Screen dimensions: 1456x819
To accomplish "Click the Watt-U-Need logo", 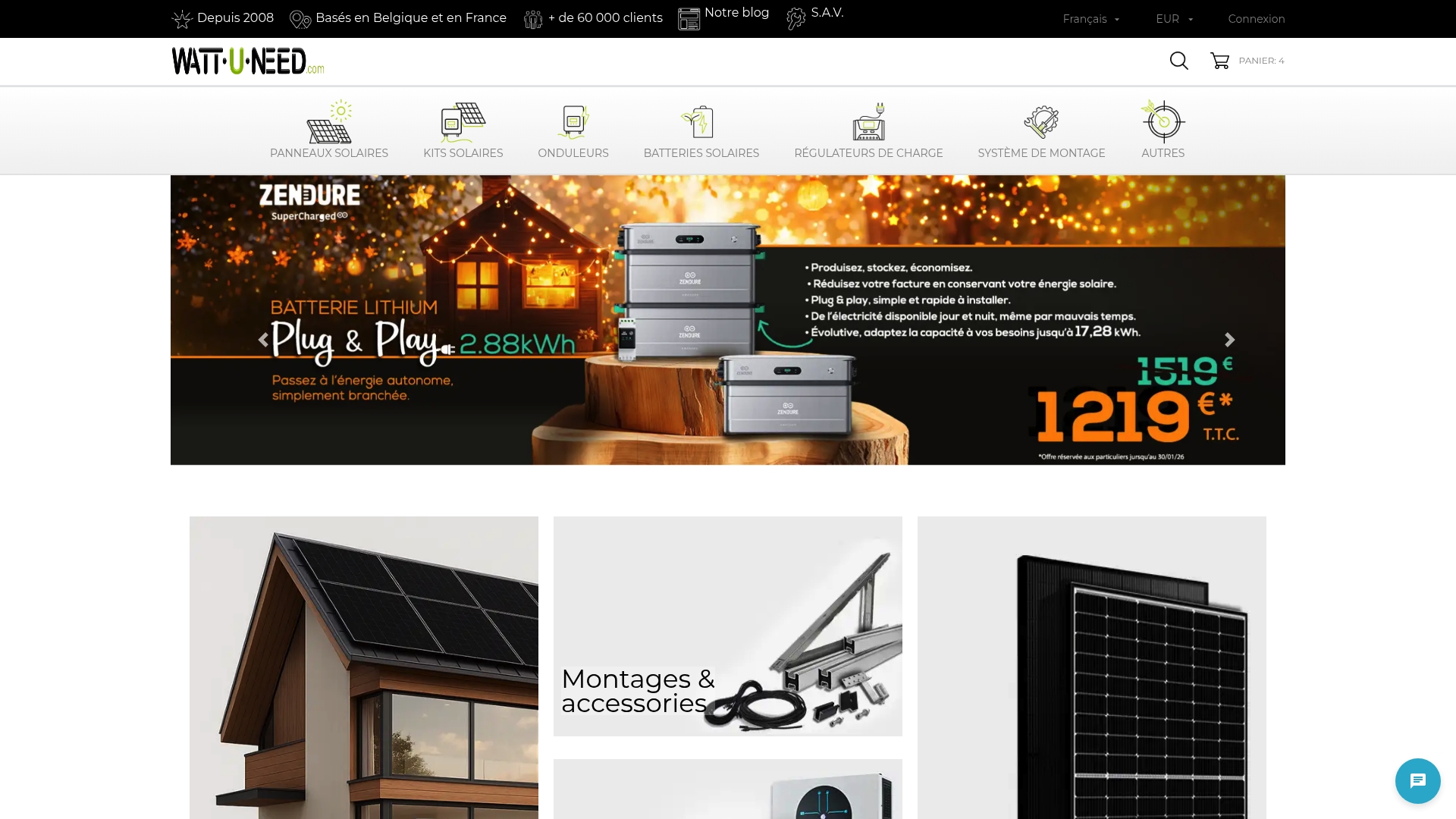I will pos(248,60).
